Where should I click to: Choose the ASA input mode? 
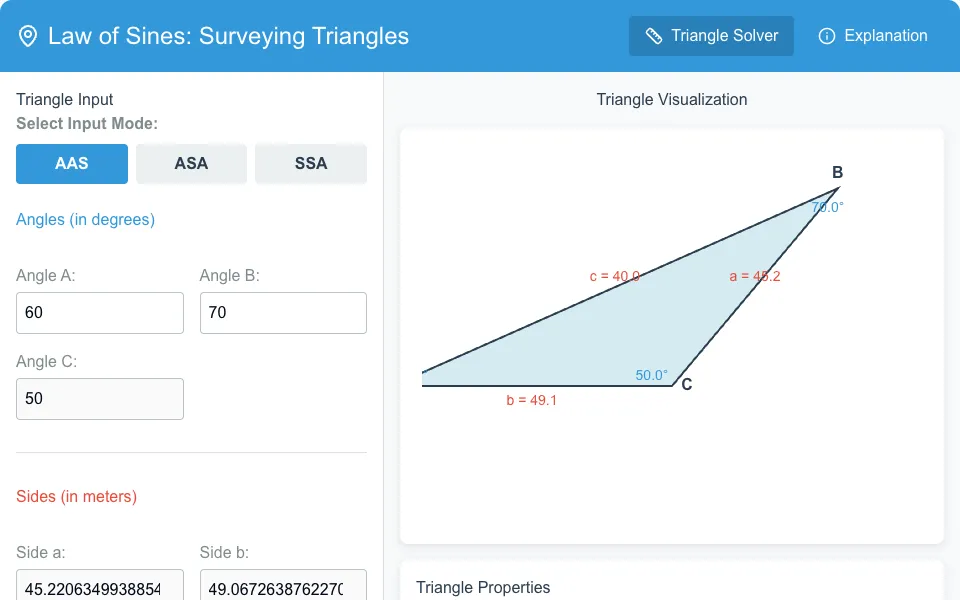[191, 163]
